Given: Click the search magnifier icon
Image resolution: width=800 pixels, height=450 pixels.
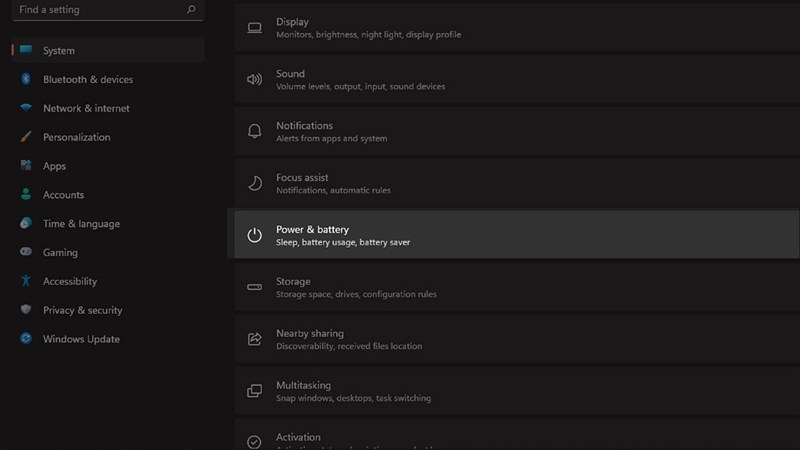Looking at the screenshot, I should pos(191,9).
